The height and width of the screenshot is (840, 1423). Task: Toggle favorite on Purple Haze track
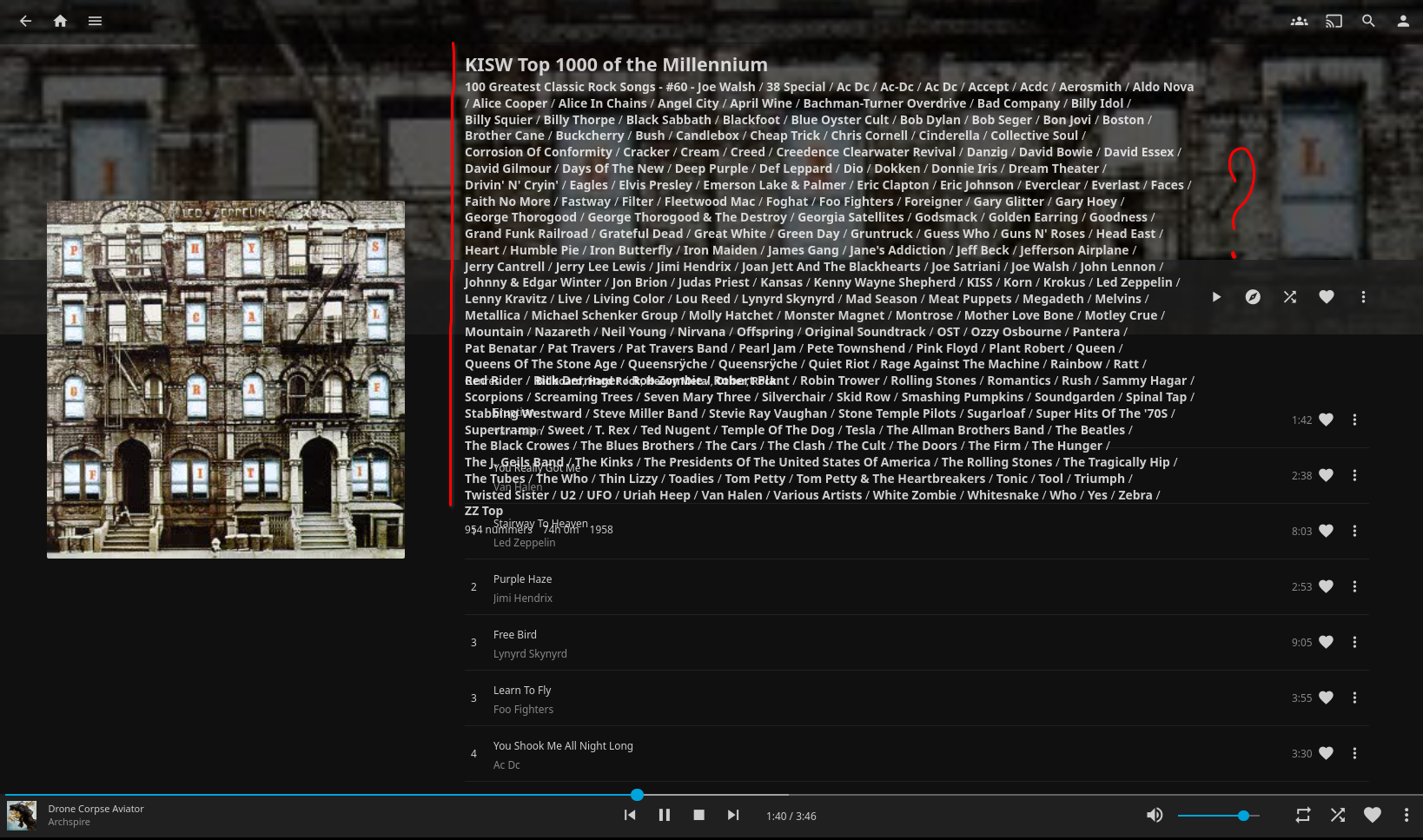(1326, 587)
